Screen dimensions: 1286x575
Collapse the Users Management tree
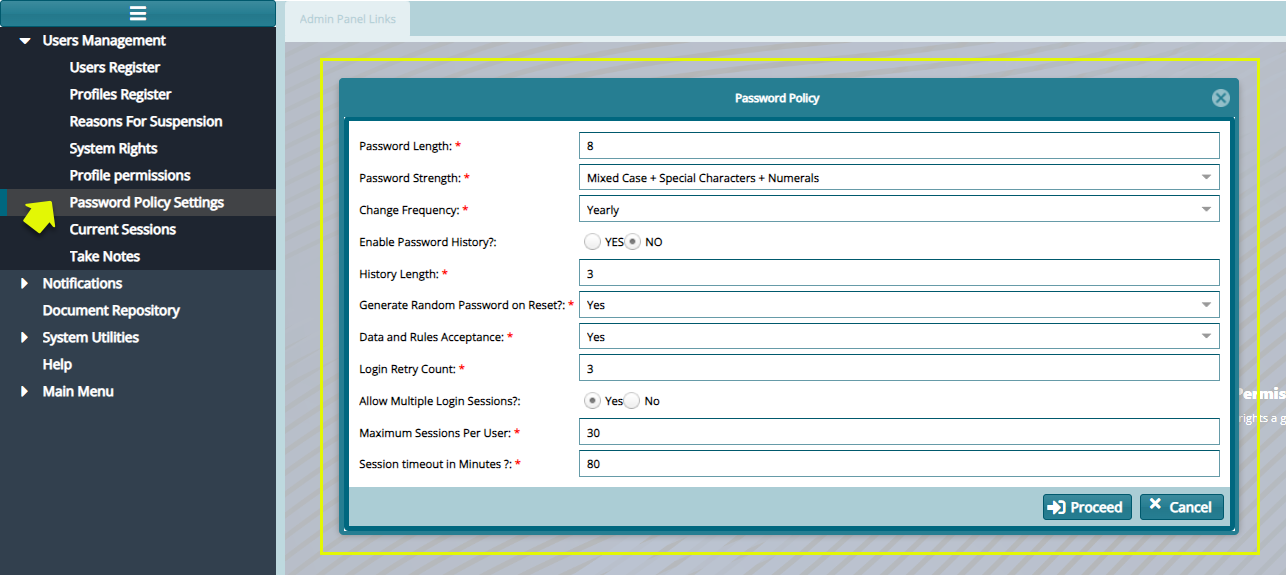[x=25, y=41]
